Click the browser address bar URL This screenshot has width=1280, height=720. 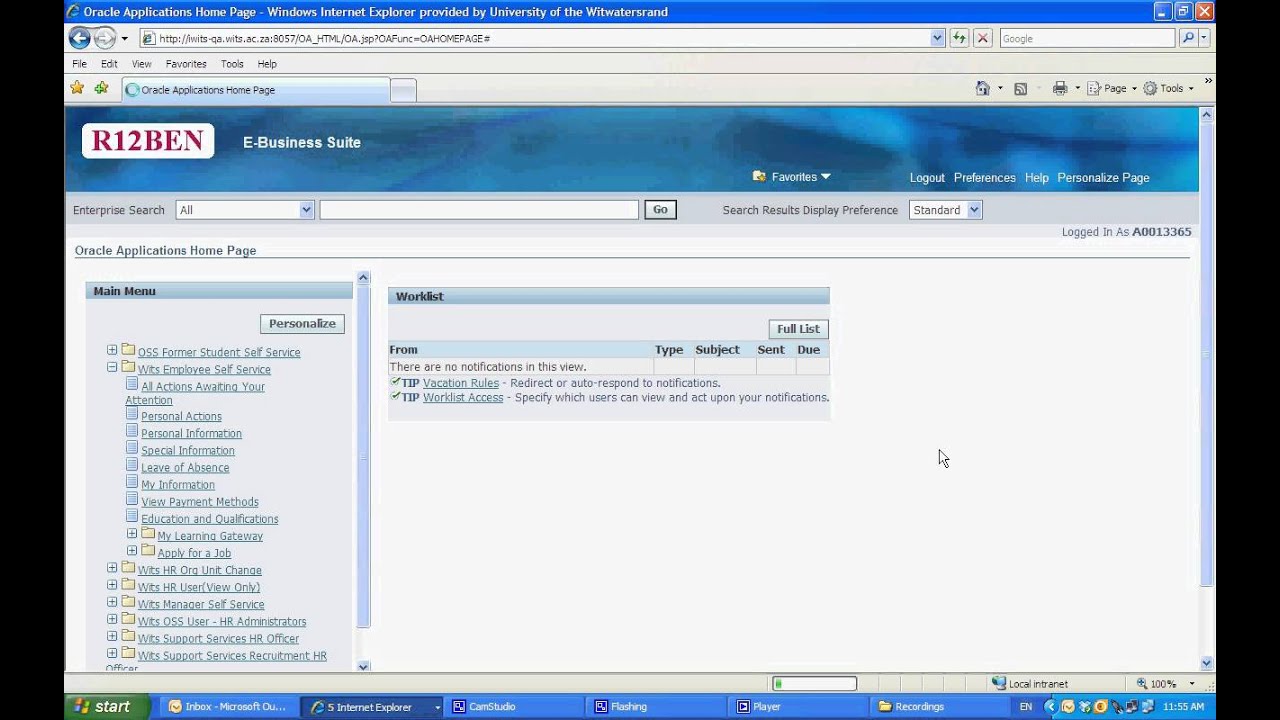click(x=534, y=38)
